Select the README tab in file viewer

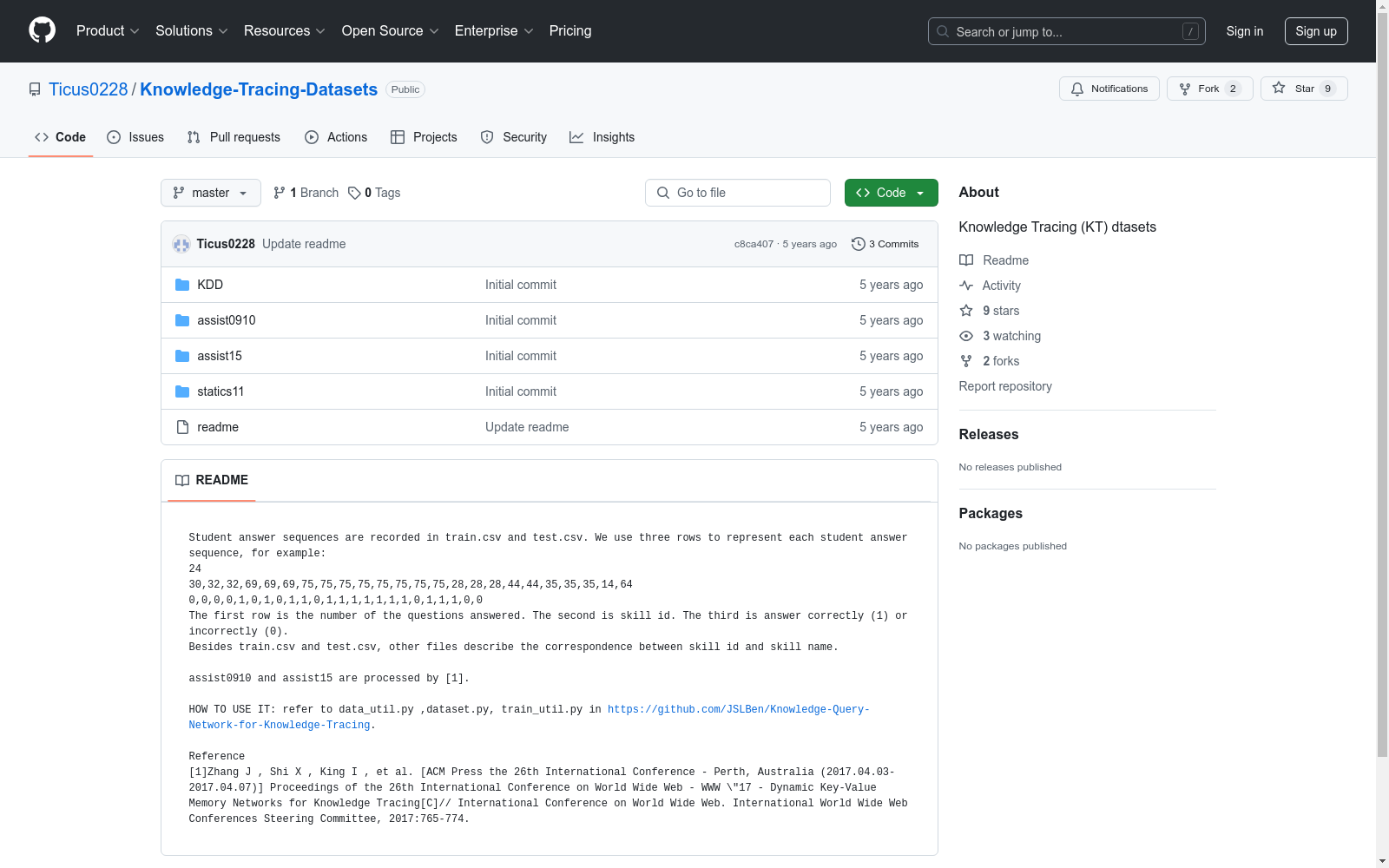[x=212, y=480]
